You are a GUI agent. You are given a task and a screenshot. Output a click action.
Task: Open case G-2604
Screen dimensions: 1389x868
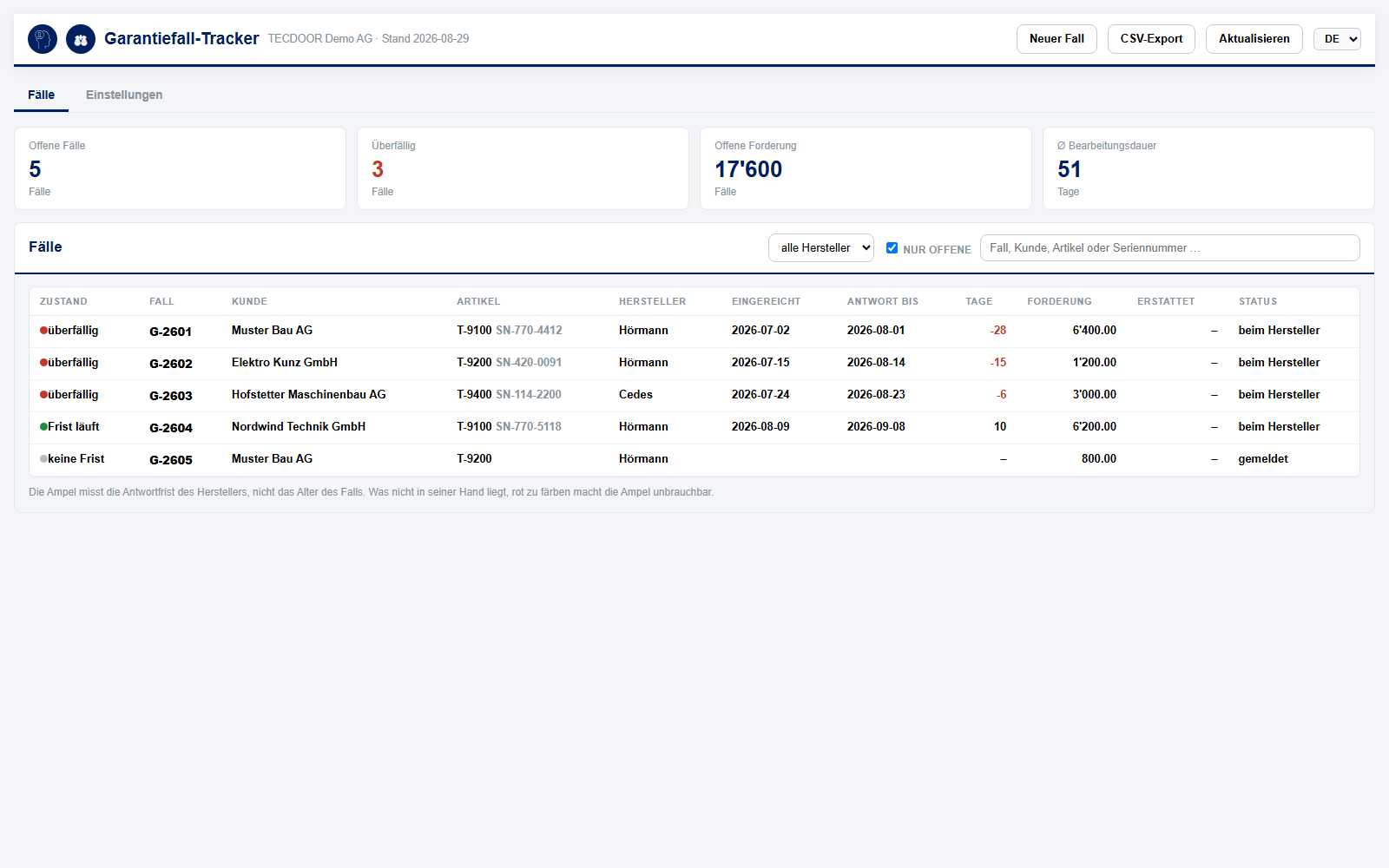coord(171,428)
